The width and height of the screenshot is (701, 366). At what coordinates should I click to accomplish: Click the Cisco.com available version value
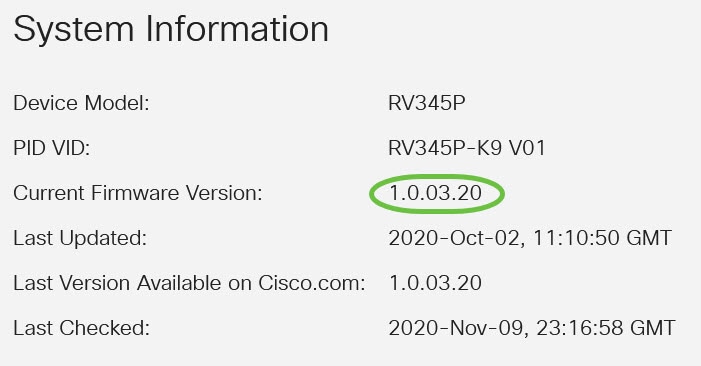tap(435, 283)
